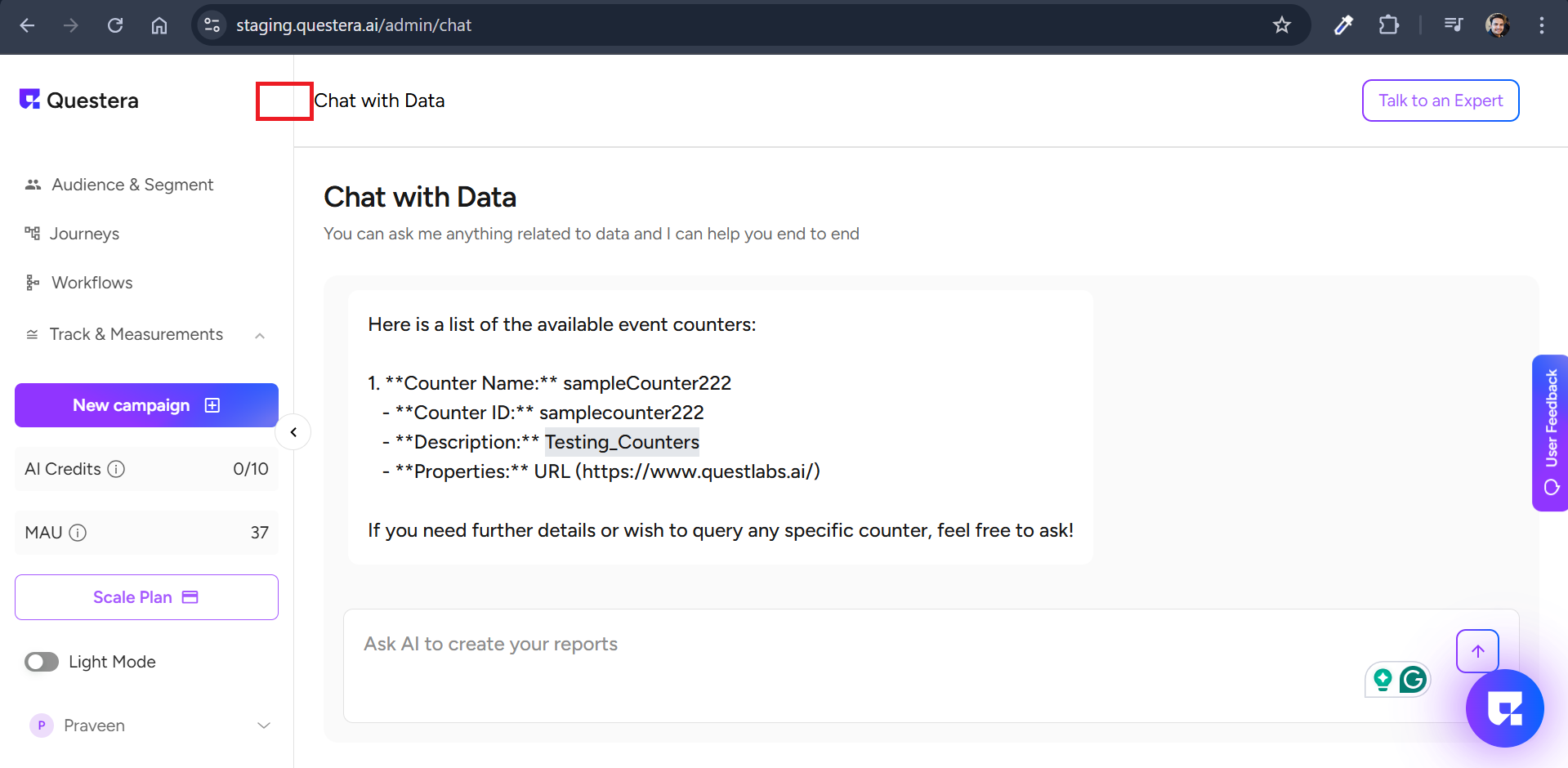Open the browser extensions puzzle icon
Screen dimensions: 1568x768
tap(1388, 25)
